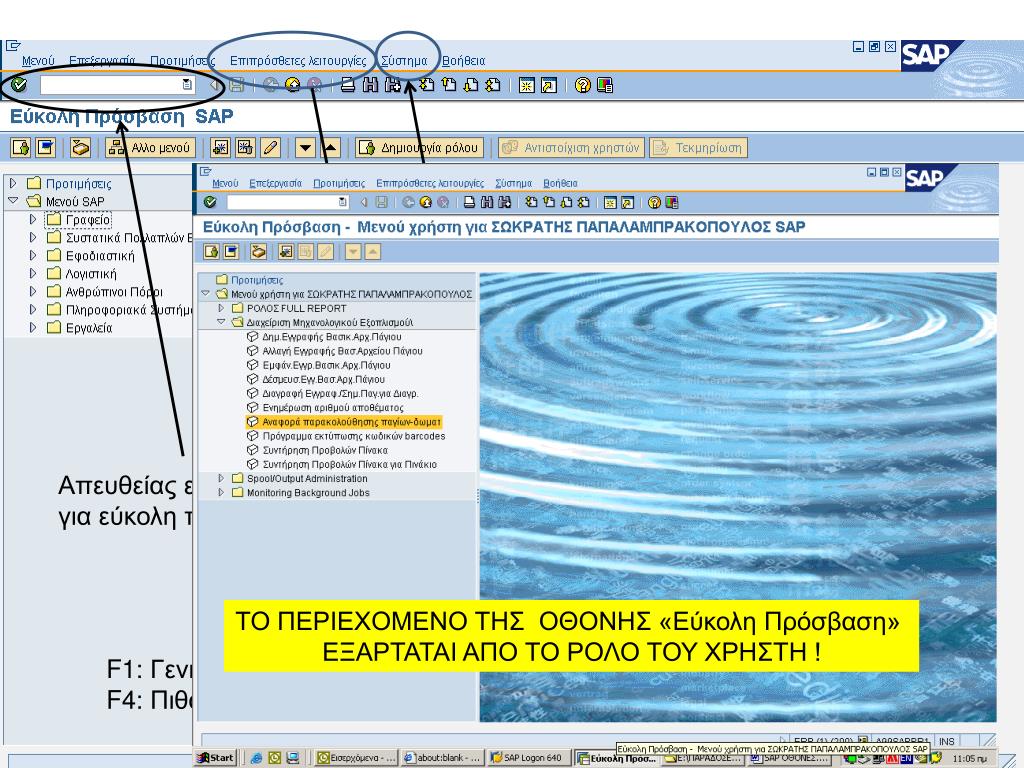Expand the Monitoring Background Jobs folder
The height and width of the screenshot is (768, 1024).
coord(221,492)
